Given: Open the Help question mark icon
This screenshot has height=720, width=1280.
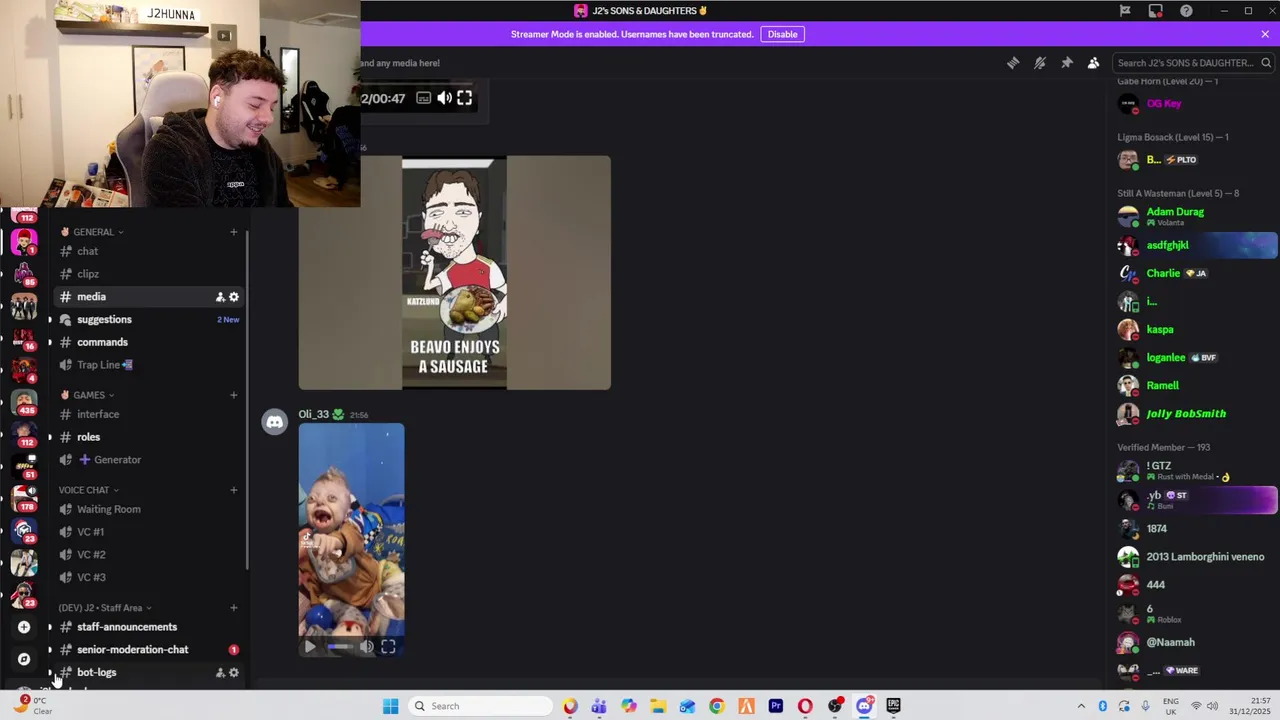Looking at the screenshot, I should coord(1186,11).
